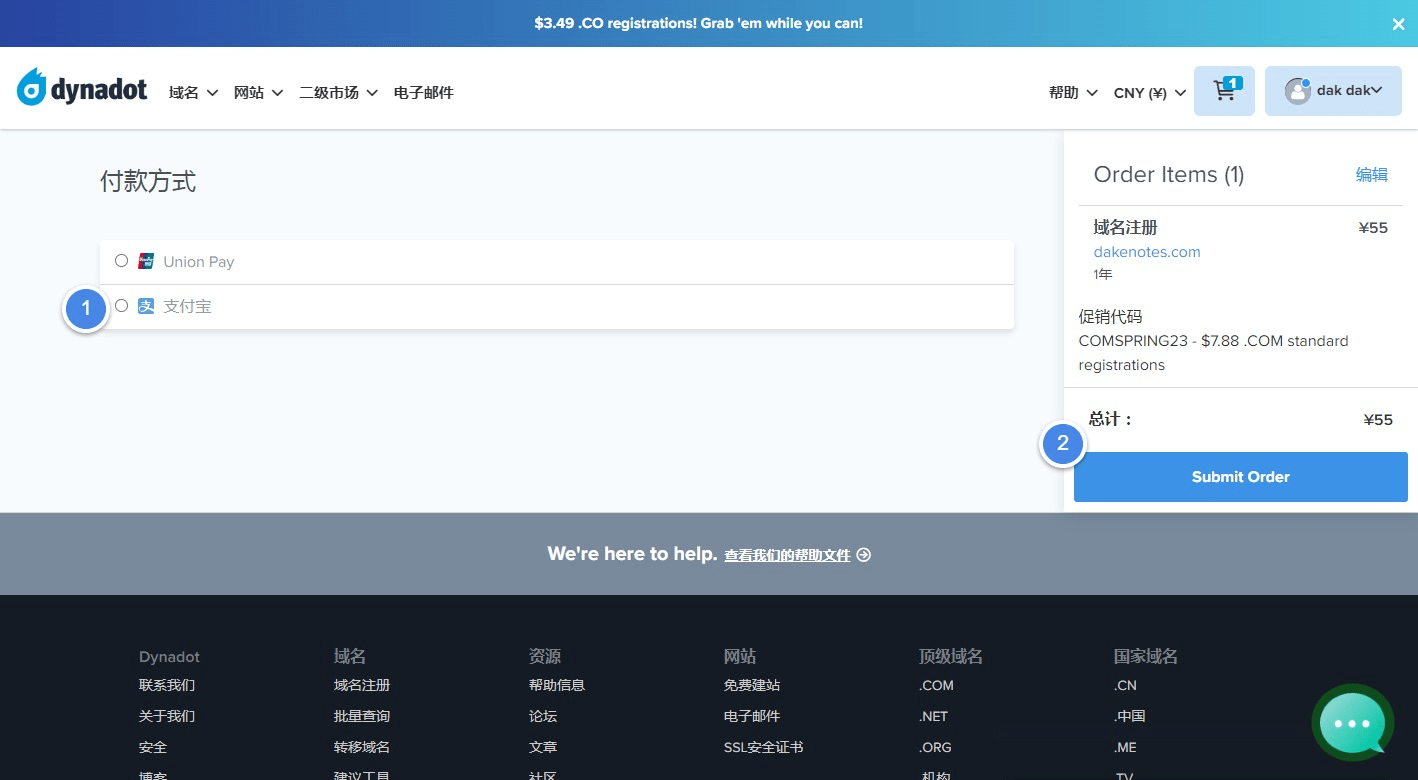Click the arrow icon beside help files link
Image resolution: width=1418 pixels, height=780 pixels.
[x=864, y=555]
